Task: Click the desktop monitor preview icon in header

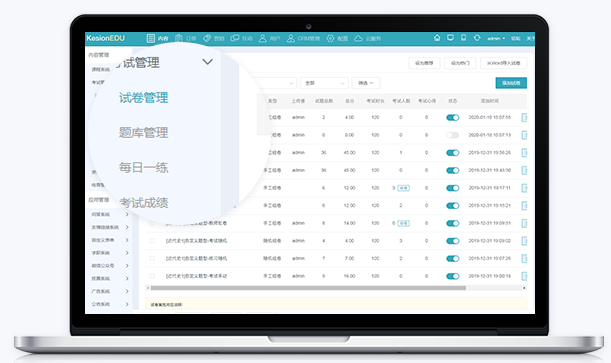Action: pyautogui.click(x=450, y=38)
